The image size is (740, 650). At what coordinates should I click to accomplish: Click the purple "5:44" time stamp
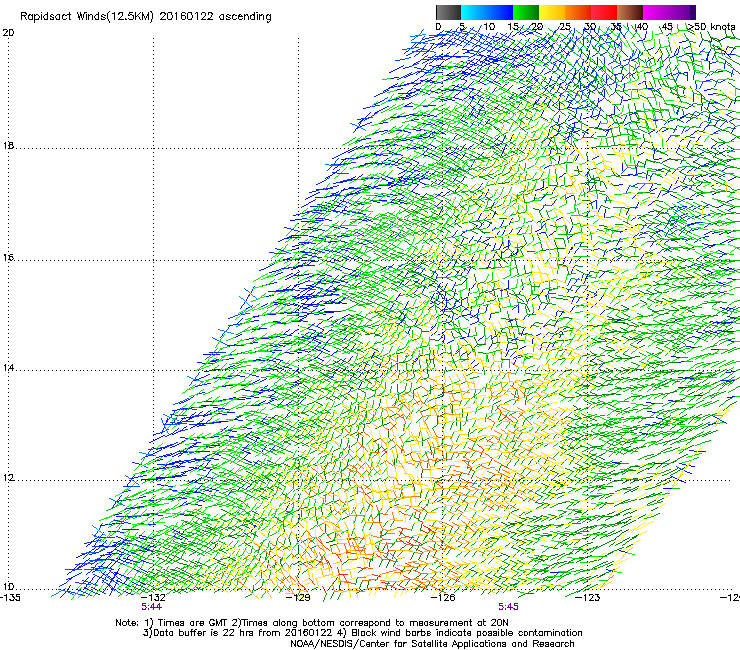151,607
